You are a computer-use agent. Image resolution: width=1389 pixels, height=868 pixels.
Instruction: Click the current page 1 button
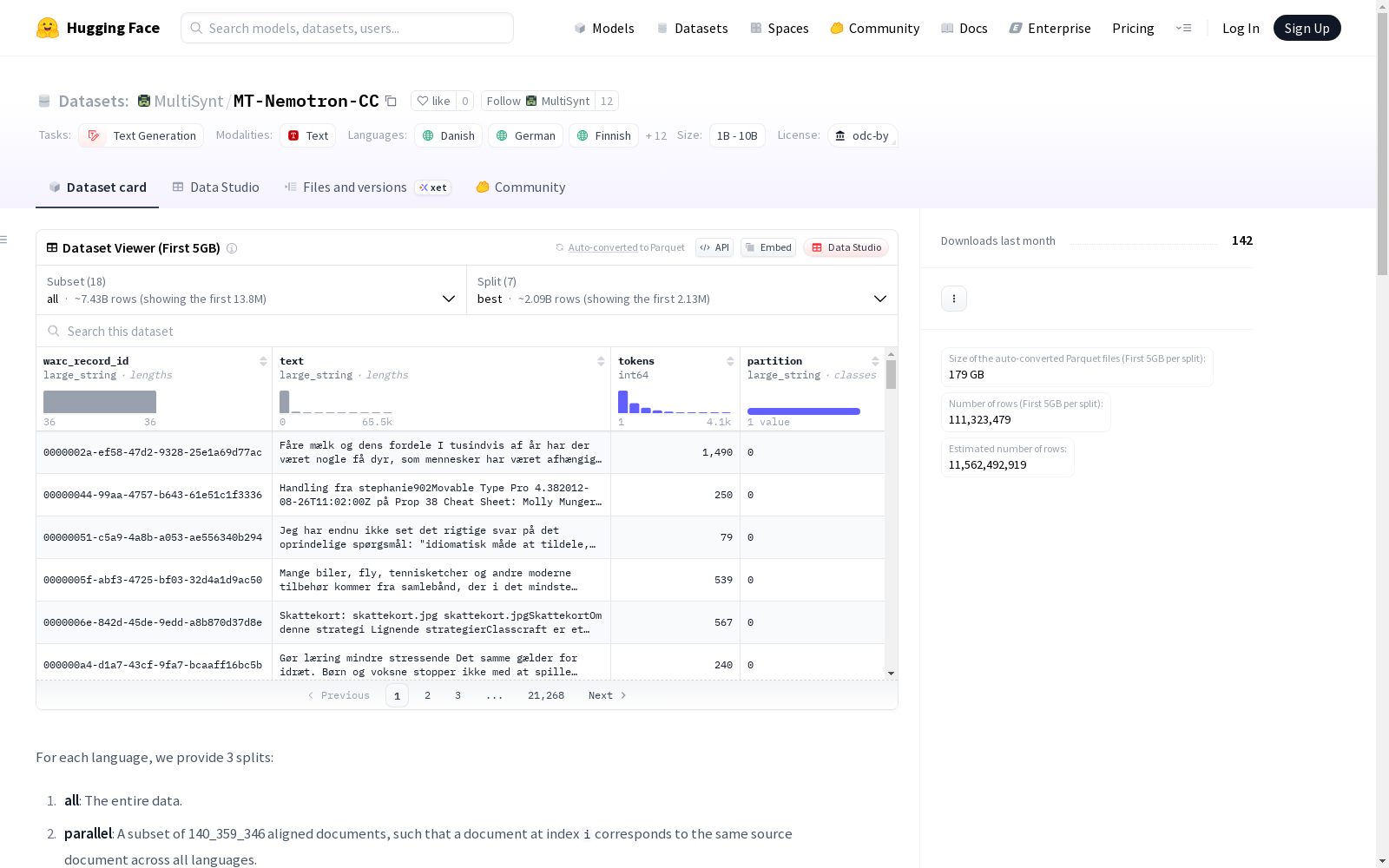coord(397,695)
